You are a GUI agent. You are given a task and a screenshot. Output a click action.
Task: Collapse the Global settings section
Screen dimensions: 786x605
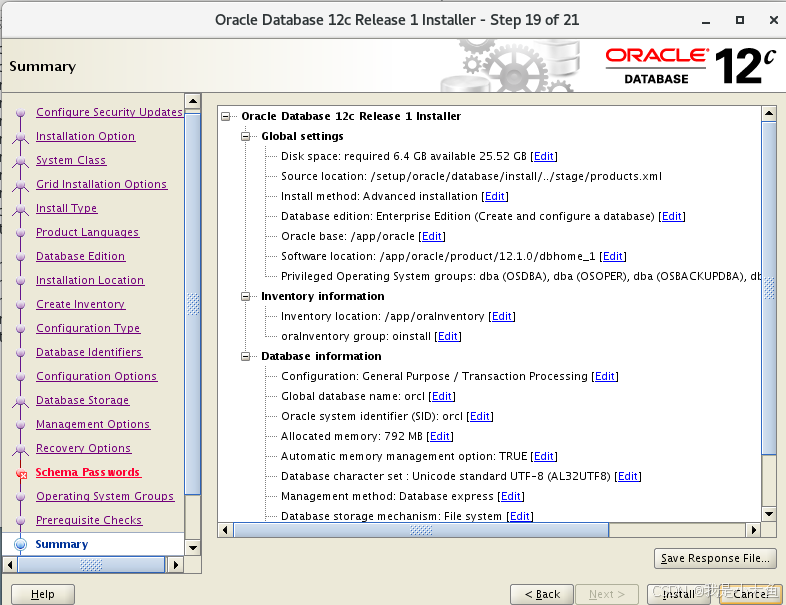click(246, 136)
